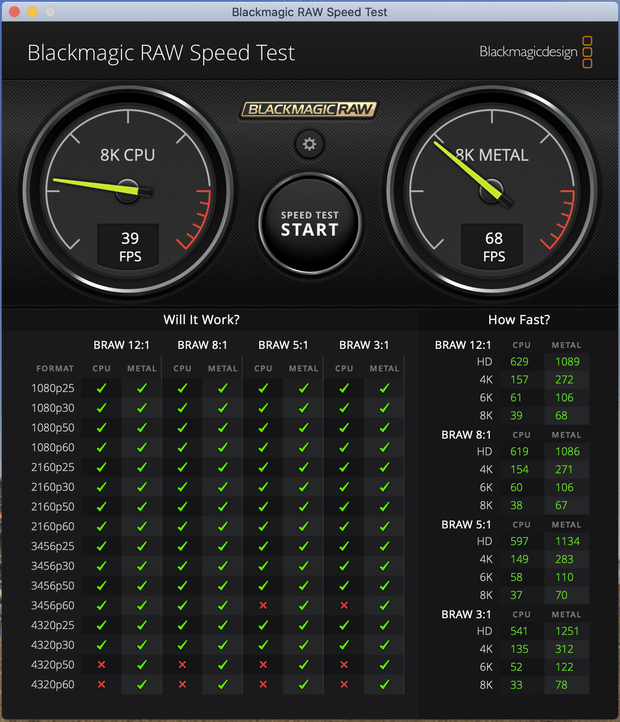This screenshot has height=722, width=620.
Task: Click the red X for 3456p60 BRAW 3:1 CPU
Action: (344, 605)
